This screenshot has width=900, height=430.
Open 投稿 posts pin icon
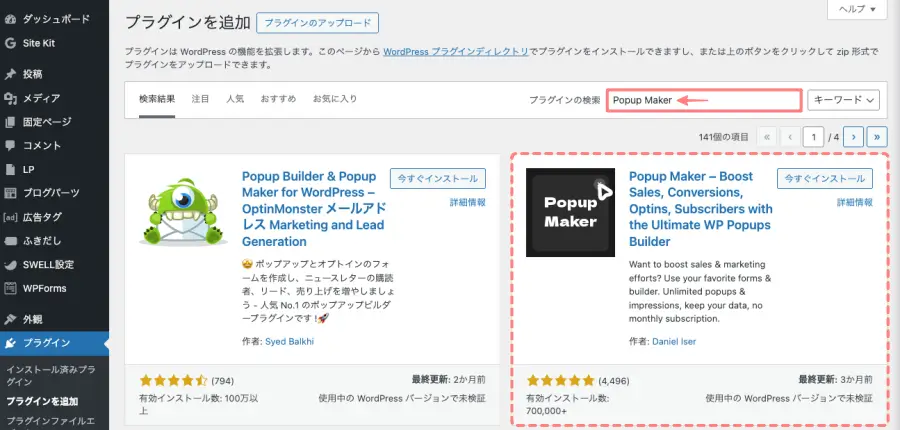[x=10, y=74]
